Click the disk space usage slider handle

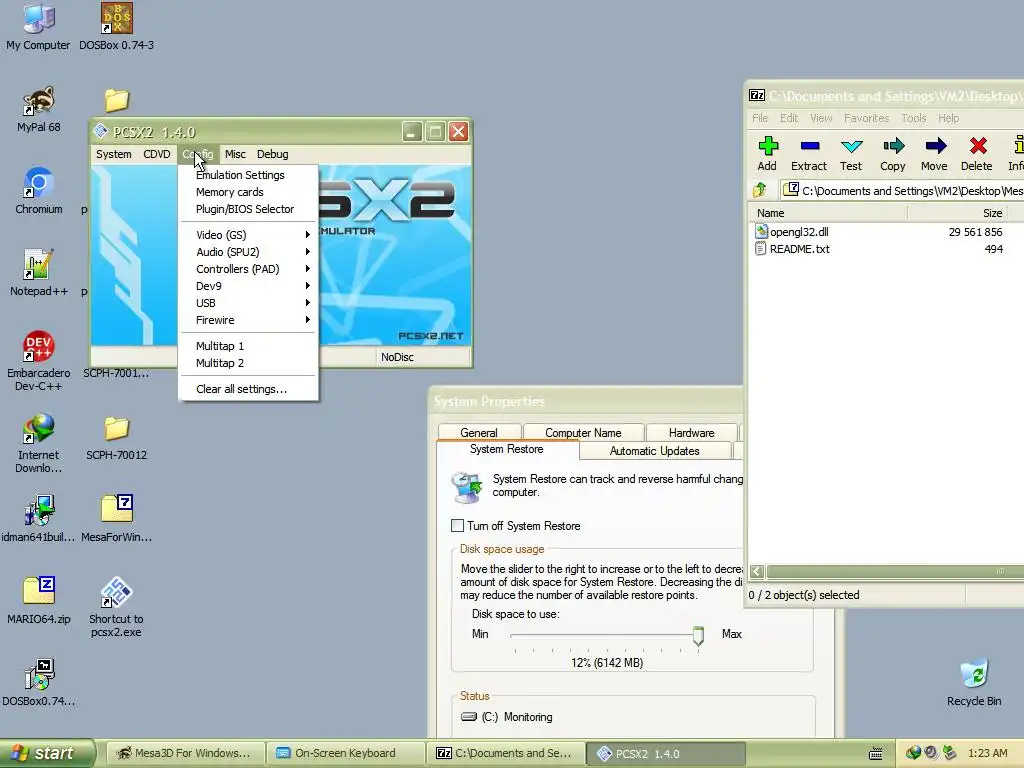698,635
